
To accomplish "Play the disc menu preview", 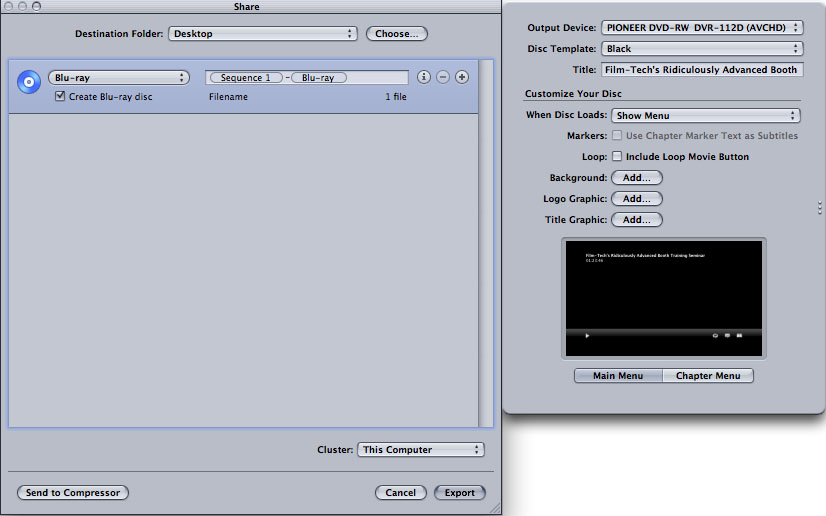I will point(587,335).
